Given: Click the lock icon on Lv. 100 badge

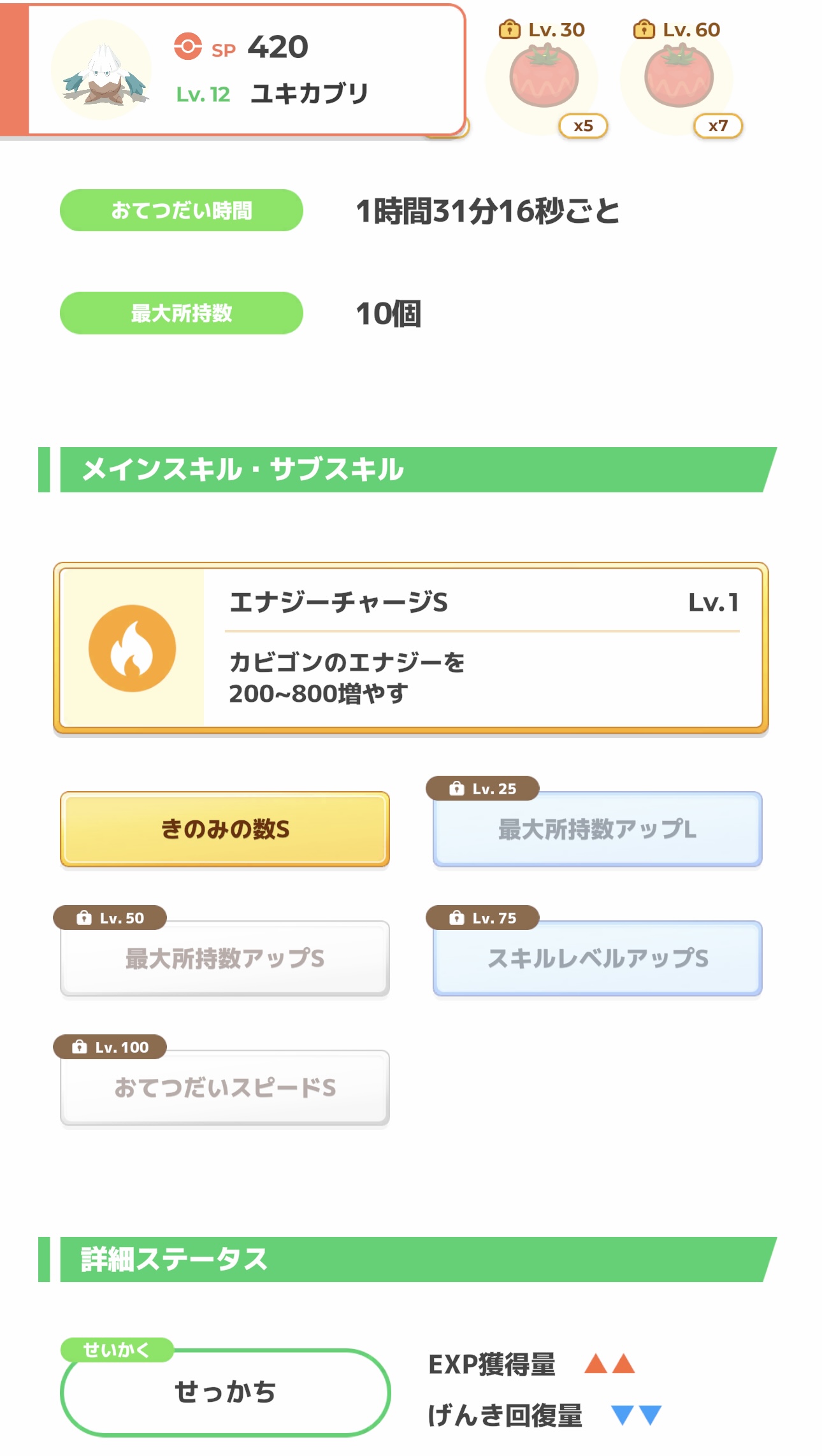Looking at the screenshot, I should pos(80,1047).
